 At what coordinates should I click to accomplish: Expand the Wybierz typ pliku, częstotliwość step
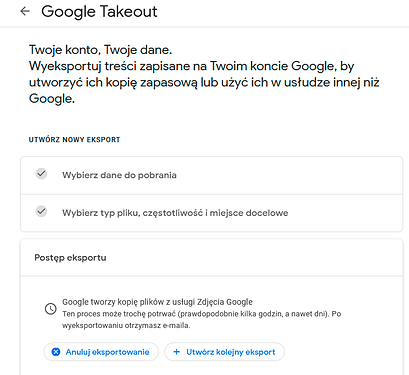click(x=211, y=213)
